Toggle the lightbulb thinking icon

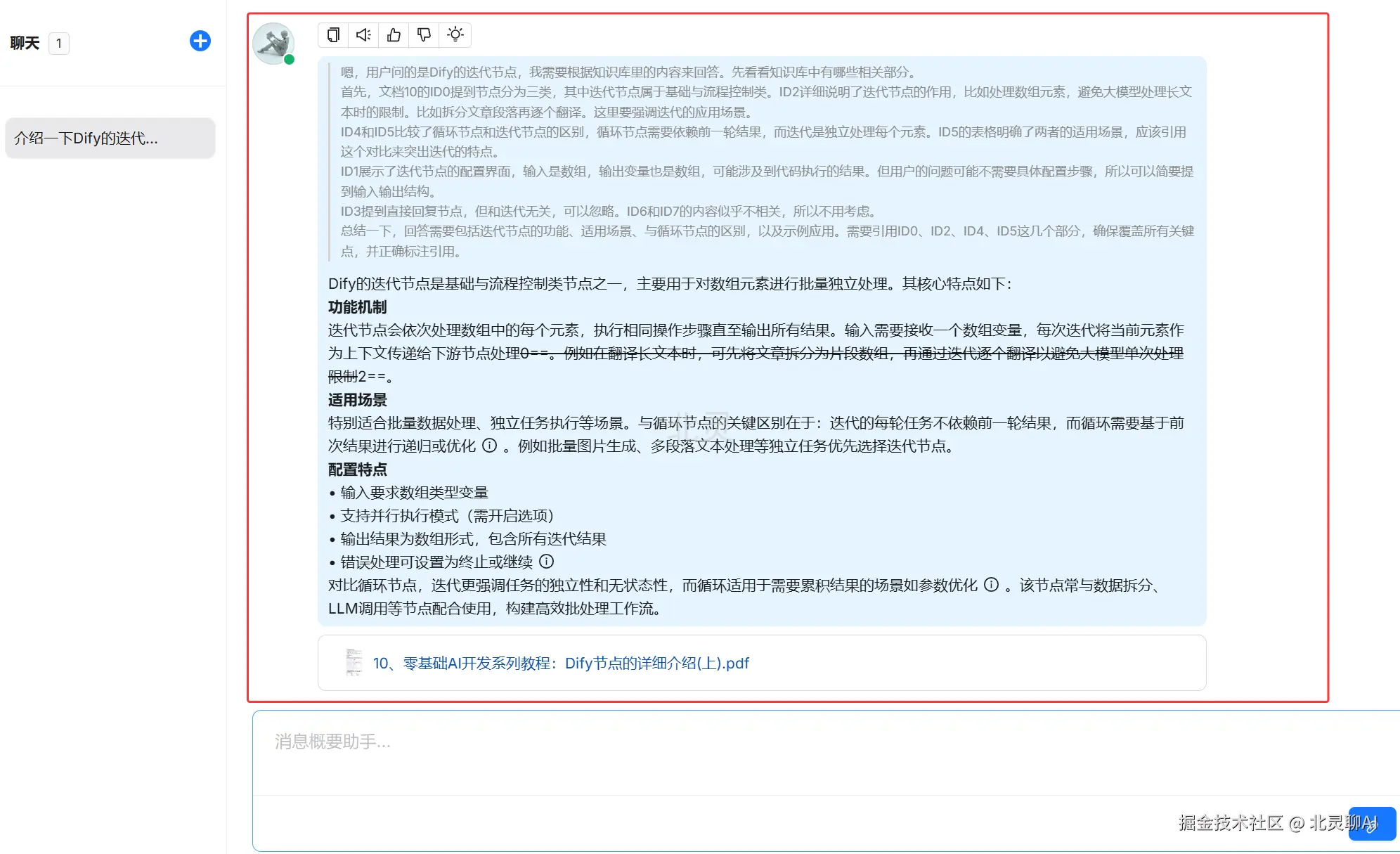click(x=455, y=34)
